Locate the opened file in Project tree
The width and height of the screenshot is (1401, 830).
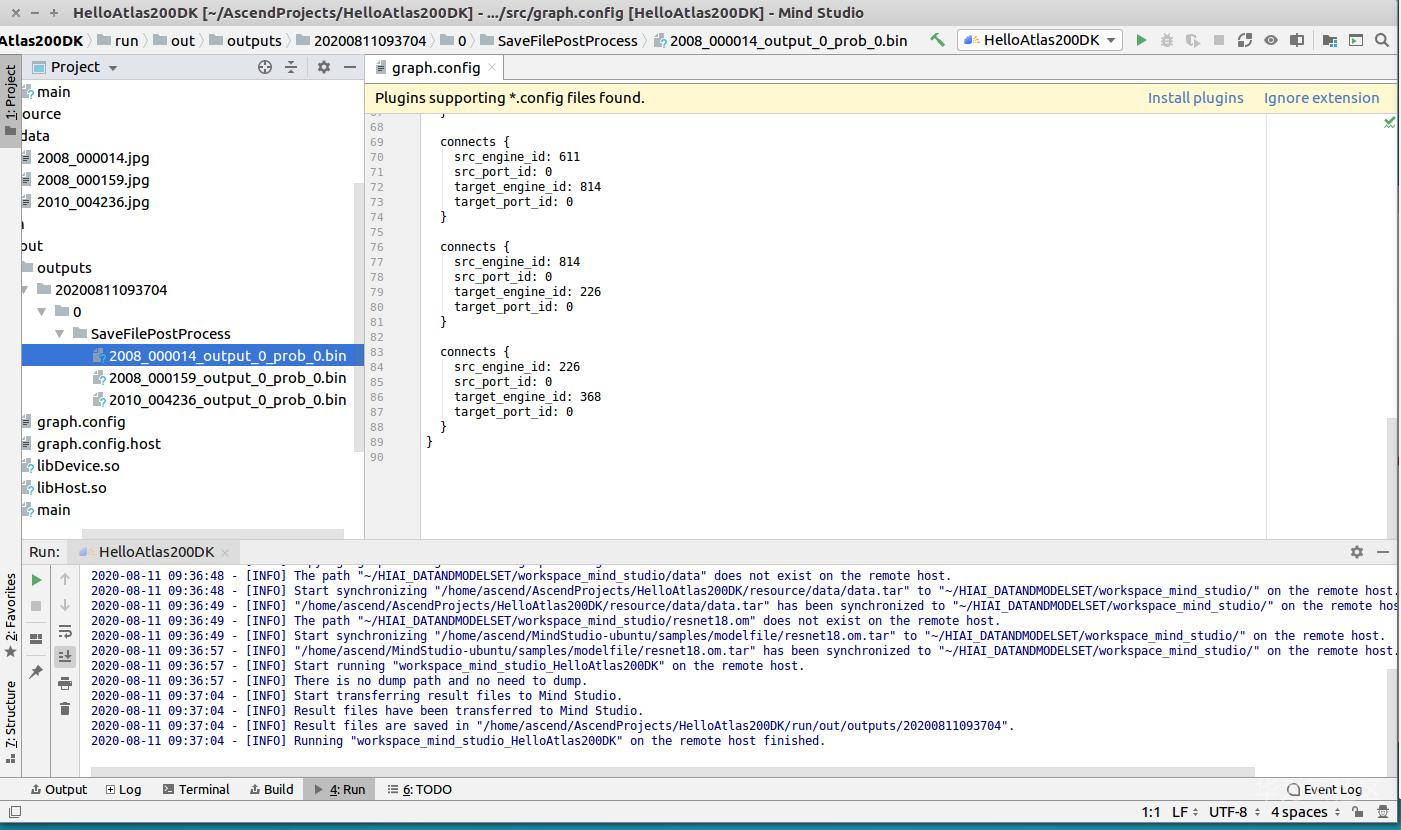tap(265, 67)
